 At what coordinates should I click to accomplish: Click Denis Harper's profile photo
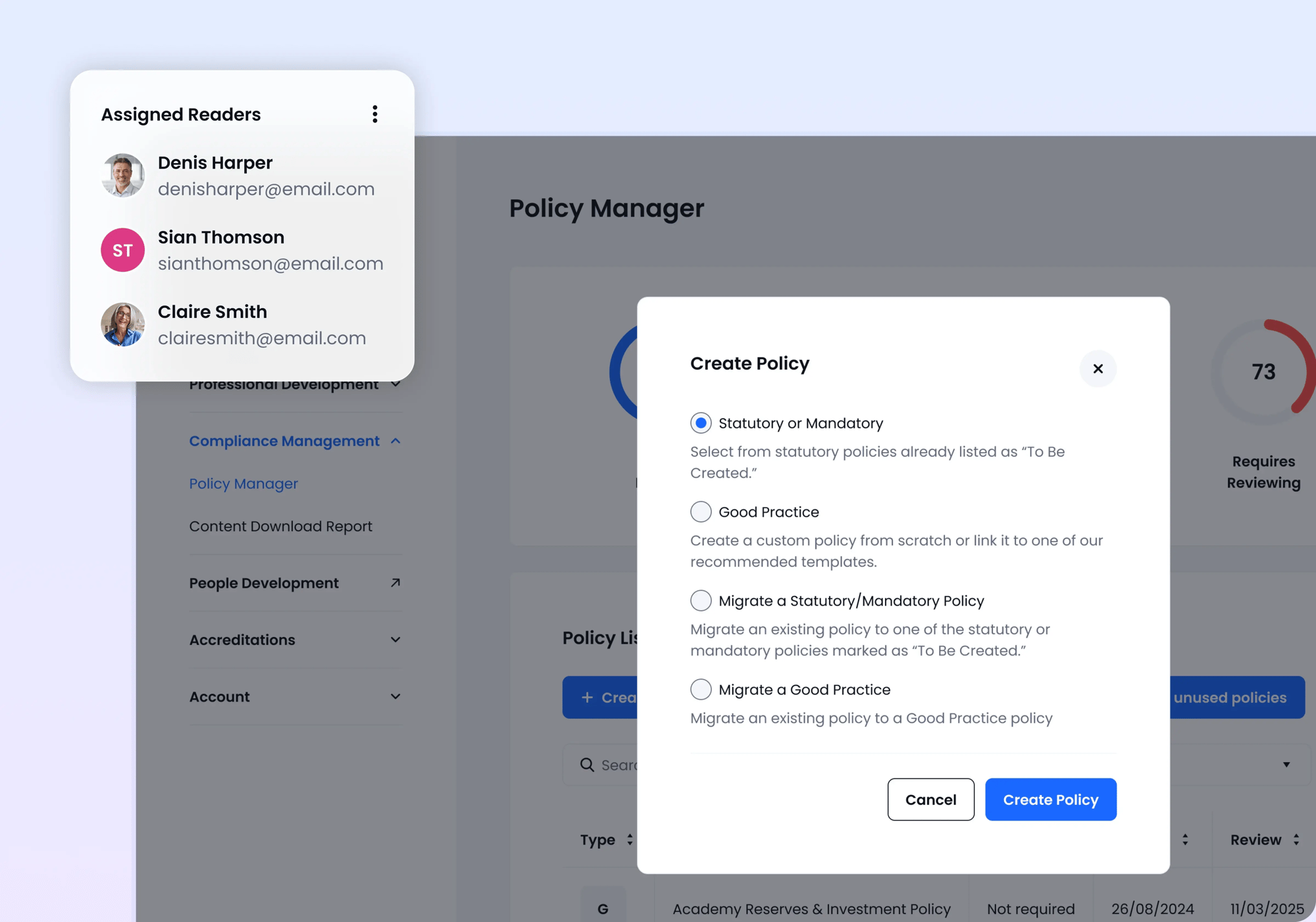(122, 176)
